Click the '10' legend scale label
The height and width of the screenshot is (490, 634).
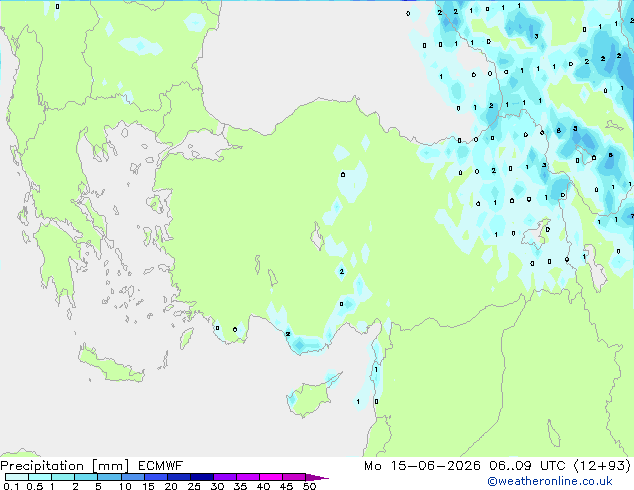coord(125,486)
